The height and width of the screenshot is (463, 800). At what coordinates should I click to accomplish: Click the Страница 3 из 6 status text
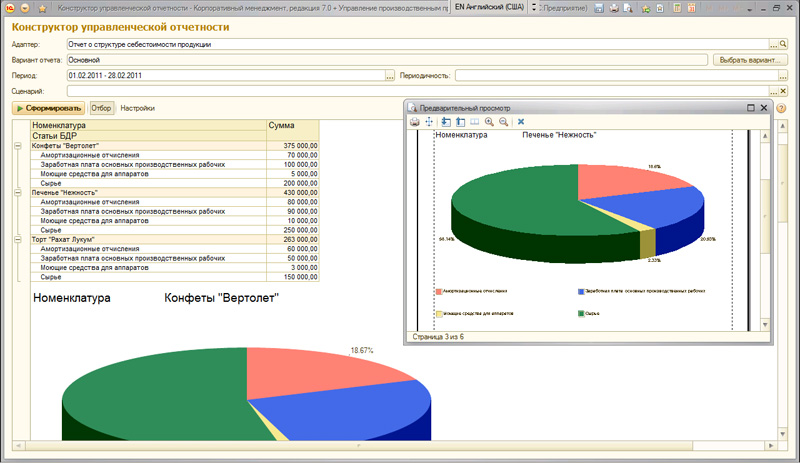[x=438, y=337]
